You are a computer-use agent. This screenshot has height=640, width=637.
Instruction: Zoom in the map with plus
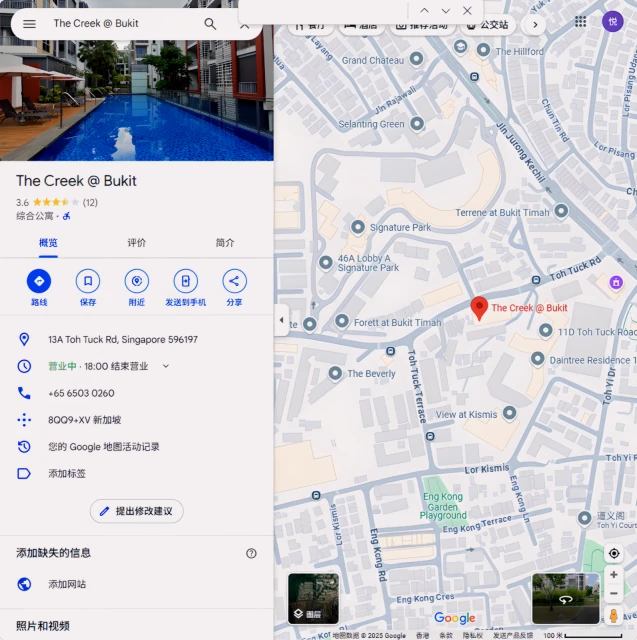pos(614,575)
